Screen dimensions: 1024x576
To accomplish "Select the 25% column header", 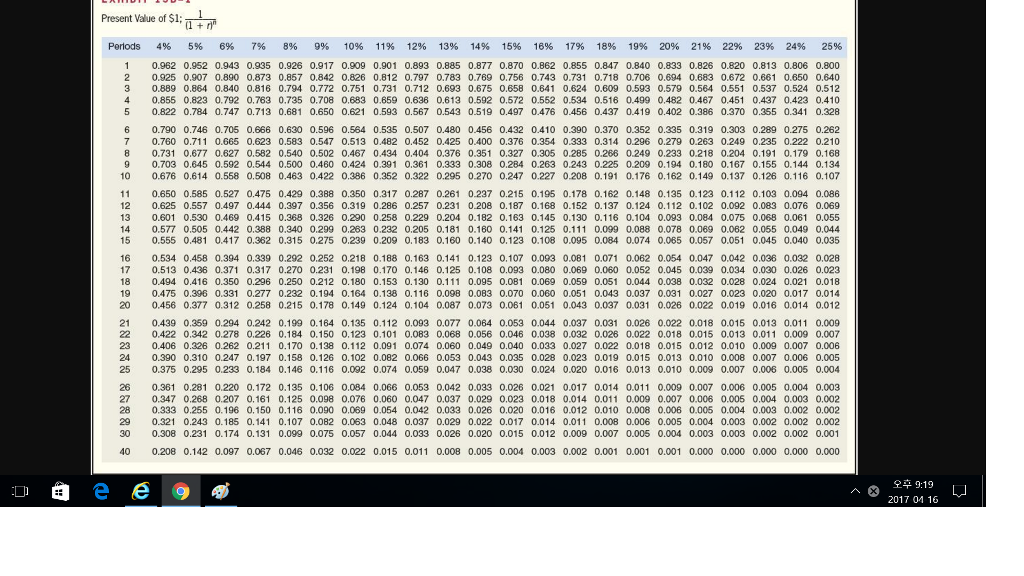I will coord(831,46).
